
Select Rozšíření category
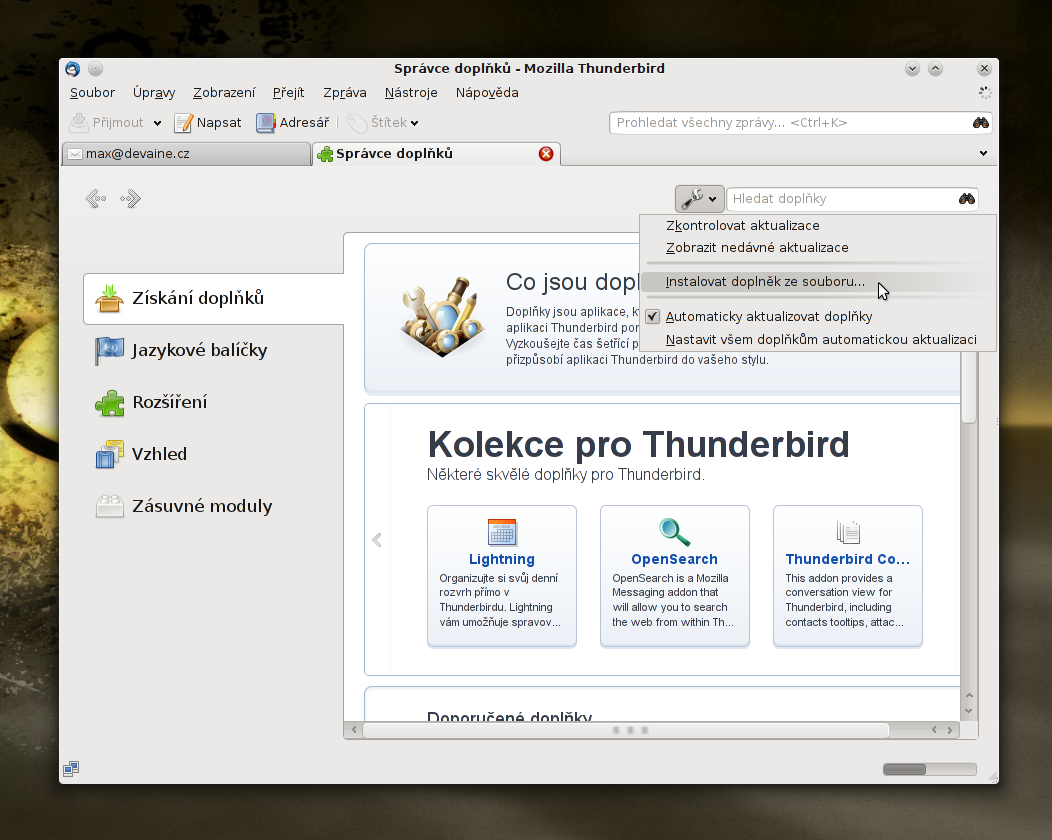point(214,403)
